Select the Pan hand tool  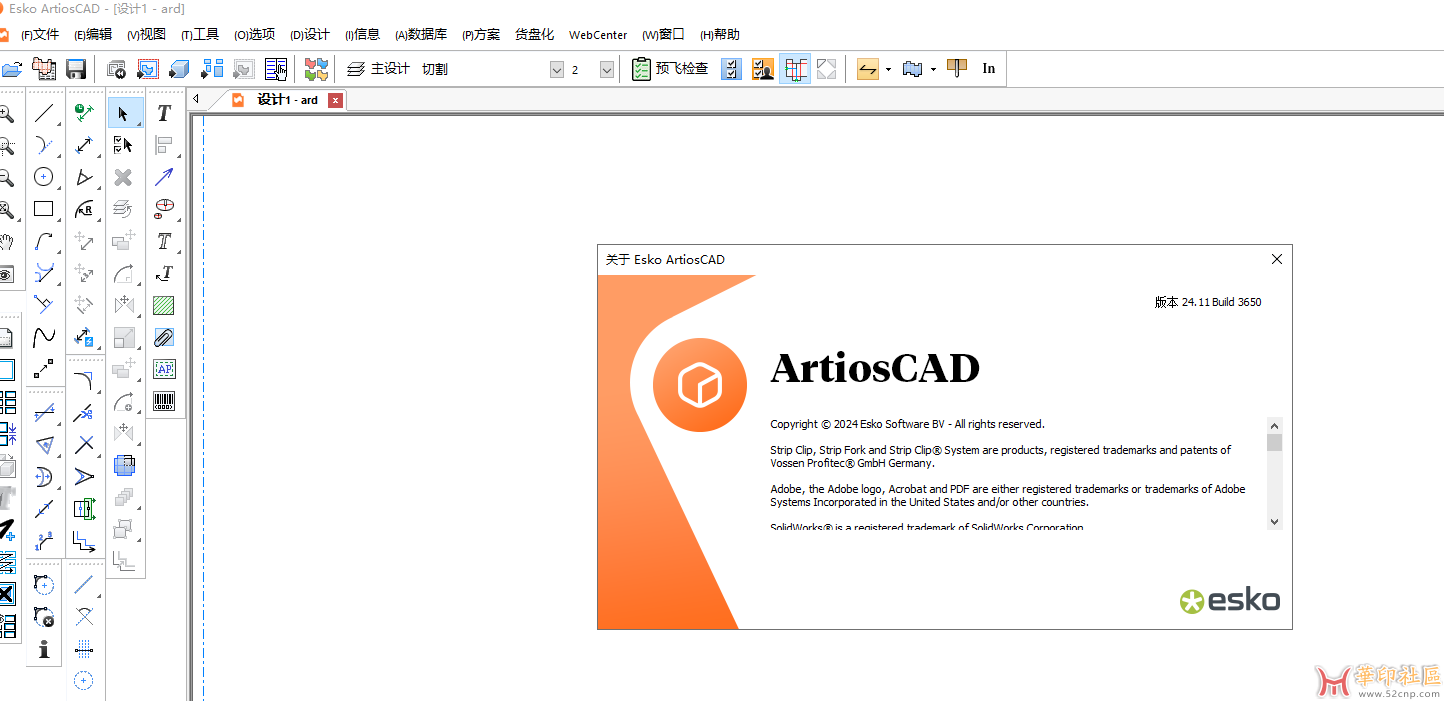tap(6, 241)
